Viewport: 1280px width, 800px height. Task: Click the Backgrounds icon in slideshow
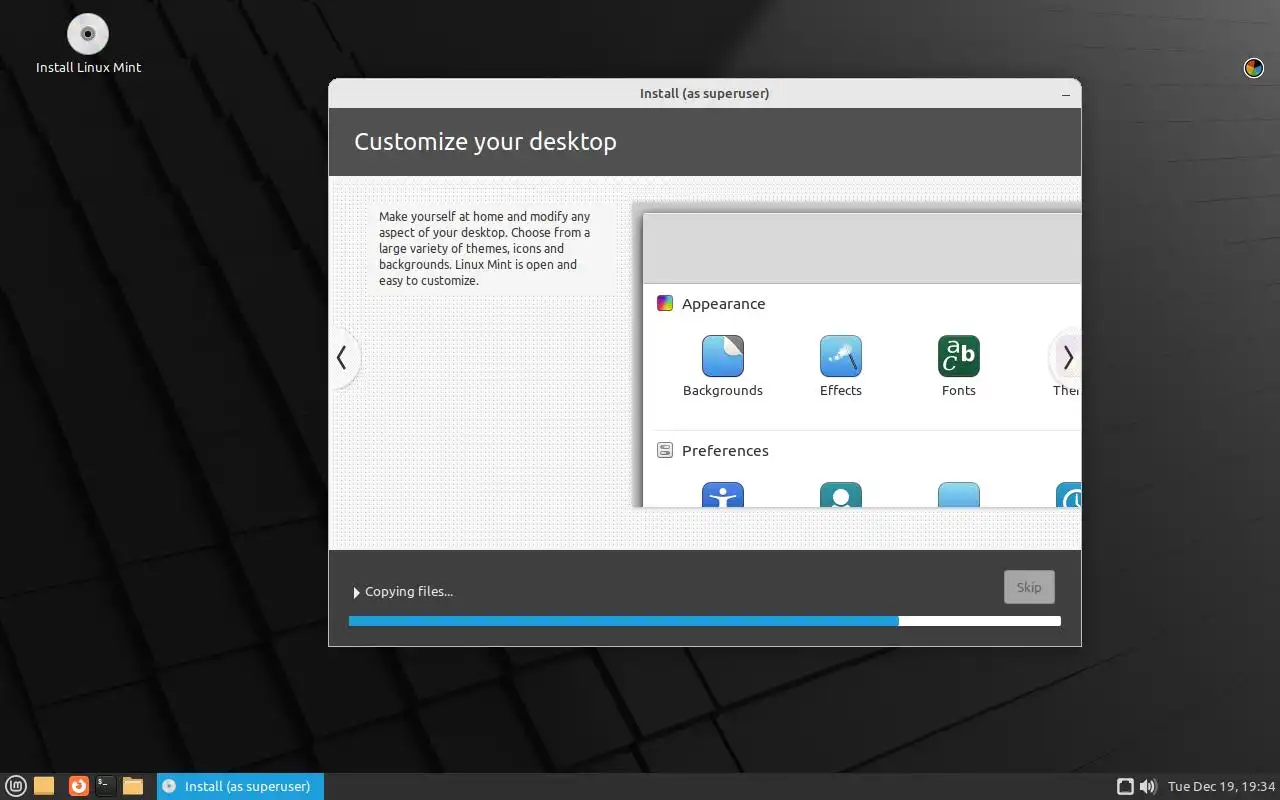coord(723,356)
